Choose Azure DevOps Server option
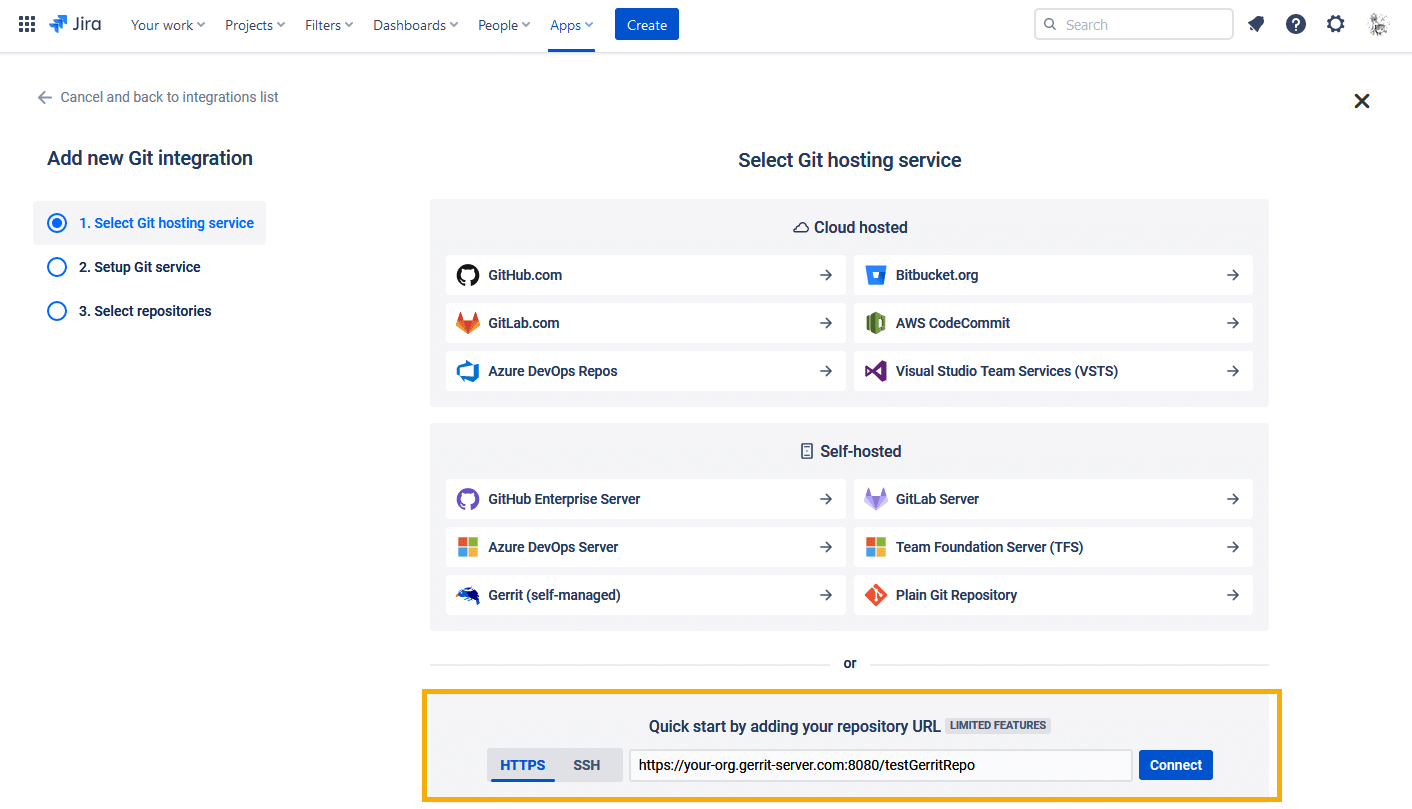1412x809 pixels. 646,547
